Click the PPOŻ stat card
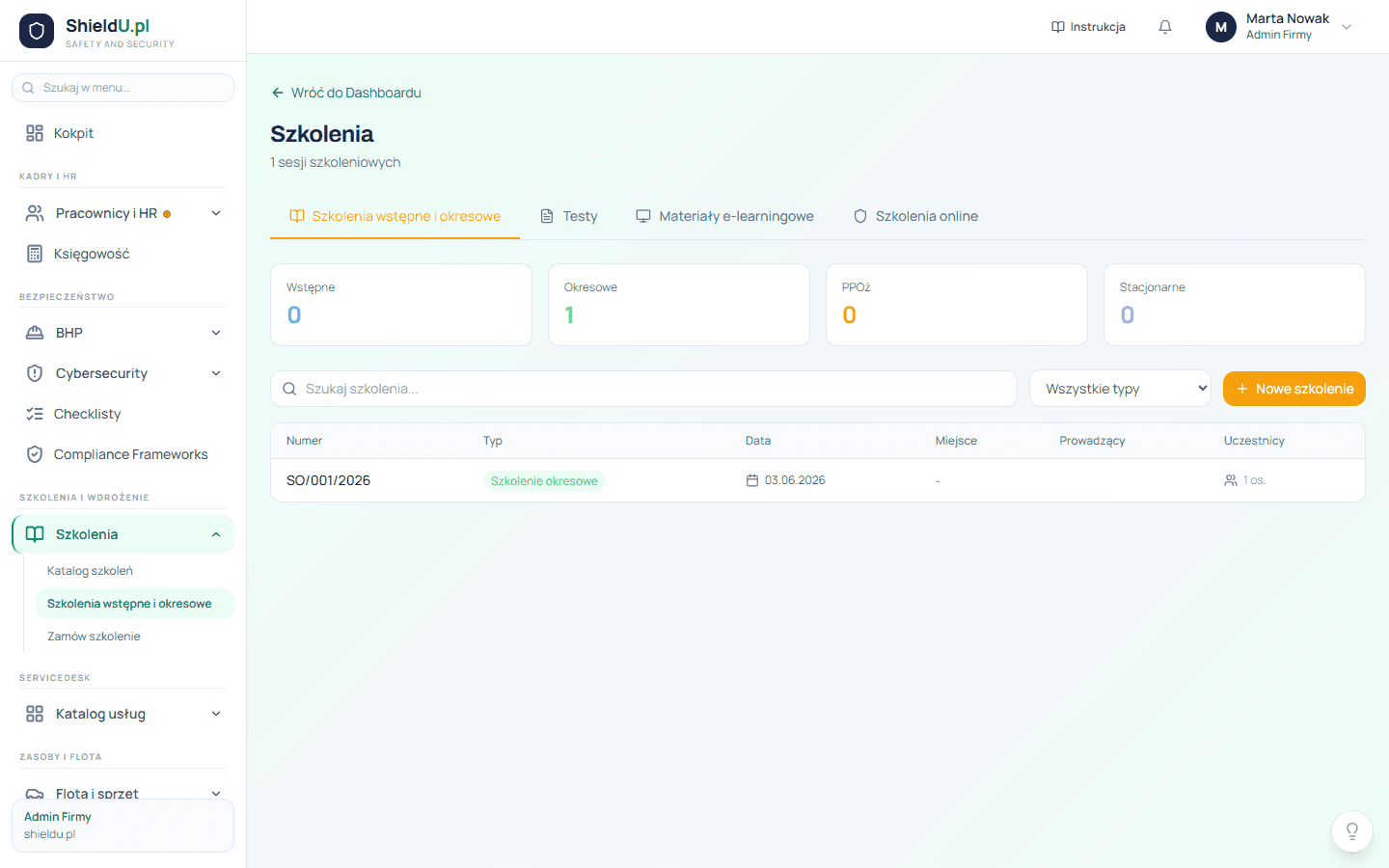Image resolution: width=1389 pixels, height=868 pixels. 957,305
